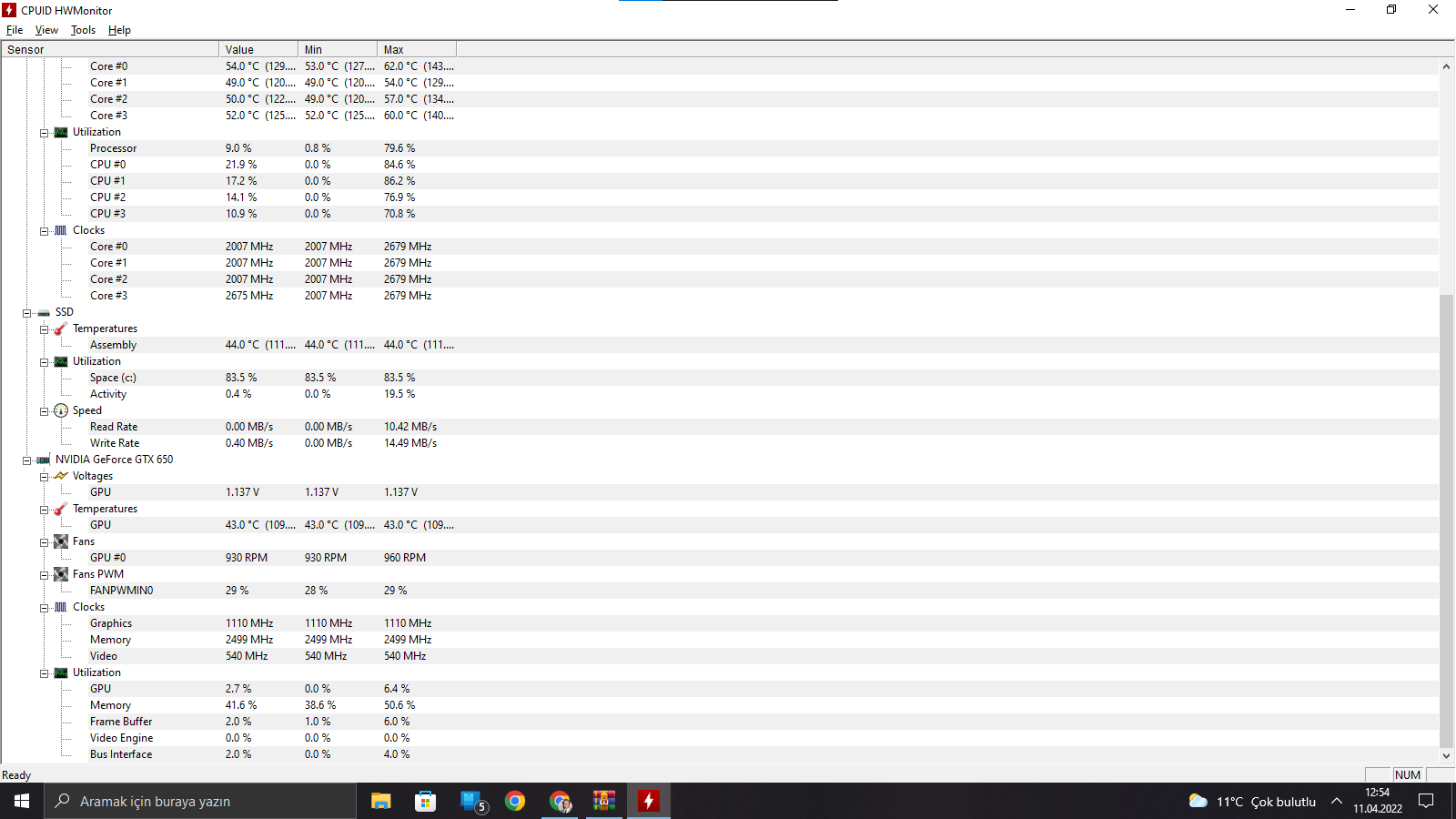The image size is (1456, 819).
Task: Click the fan icon beside Fans PWM
Action: click(x=61, y=574)
